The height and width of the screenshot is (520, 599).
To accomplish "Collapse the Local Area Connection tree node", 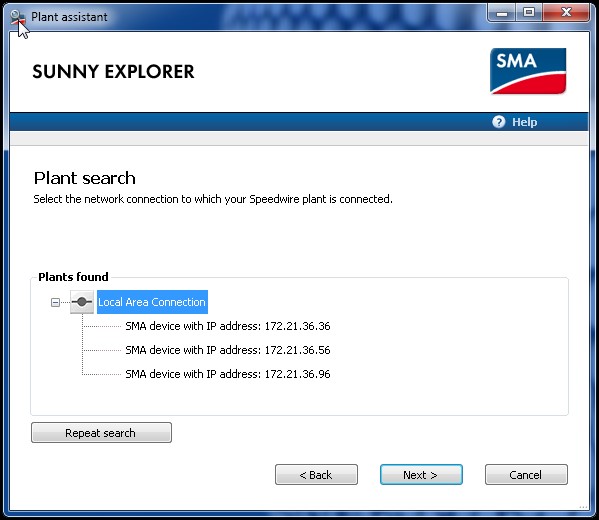I will pos(55,302).
